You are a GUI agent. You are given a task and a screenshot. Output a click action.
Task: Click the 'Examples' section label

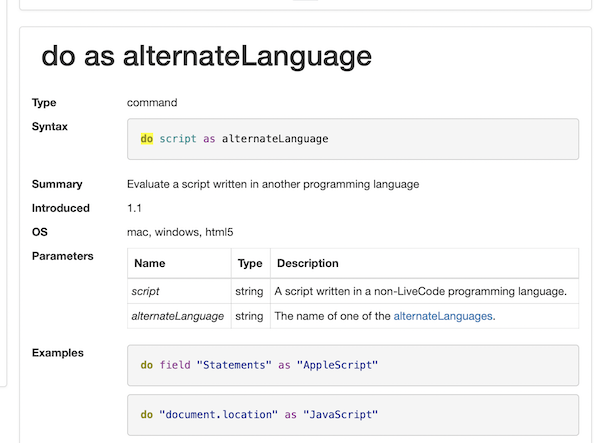(58, 353)
